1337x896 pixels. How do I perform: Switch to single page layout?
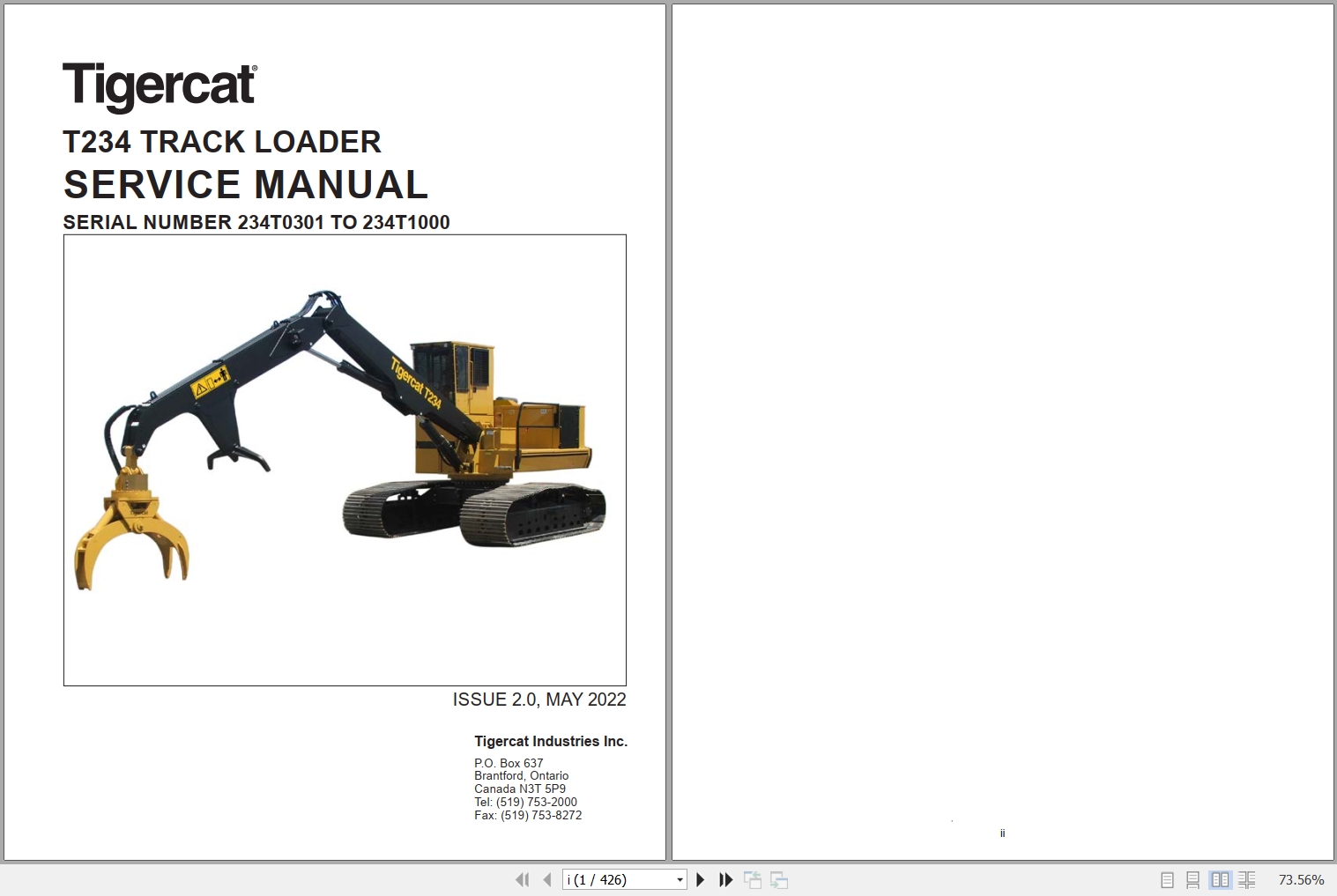(1167, 879)
